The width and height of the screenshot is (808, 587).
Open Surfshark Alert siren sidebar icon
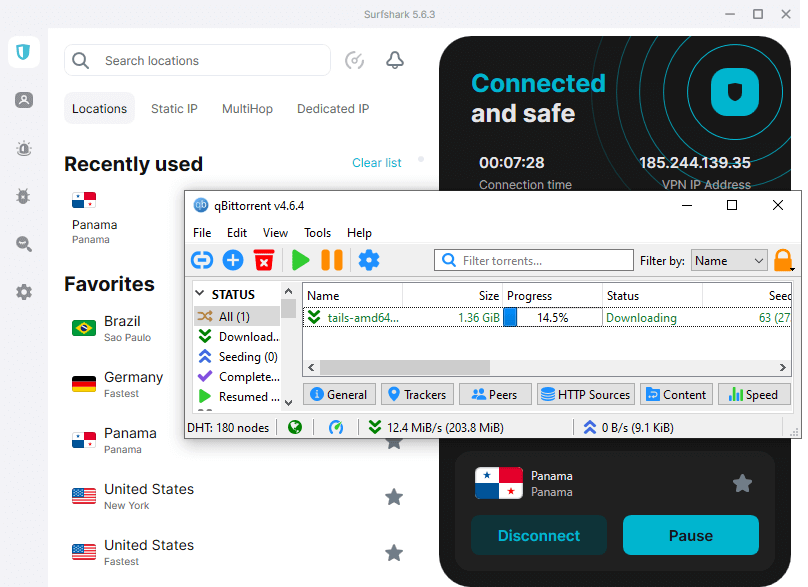click(24, 148)
